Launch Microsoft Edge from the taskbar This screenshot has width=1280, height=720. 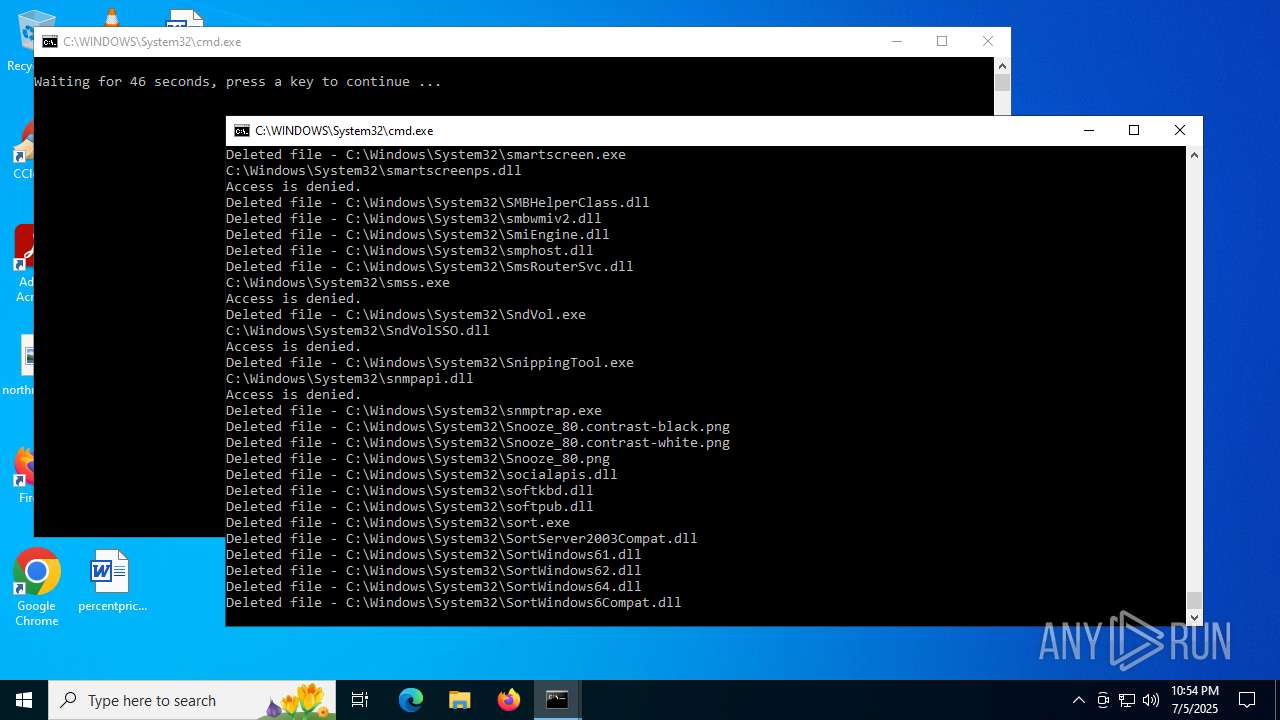(411, 700)
